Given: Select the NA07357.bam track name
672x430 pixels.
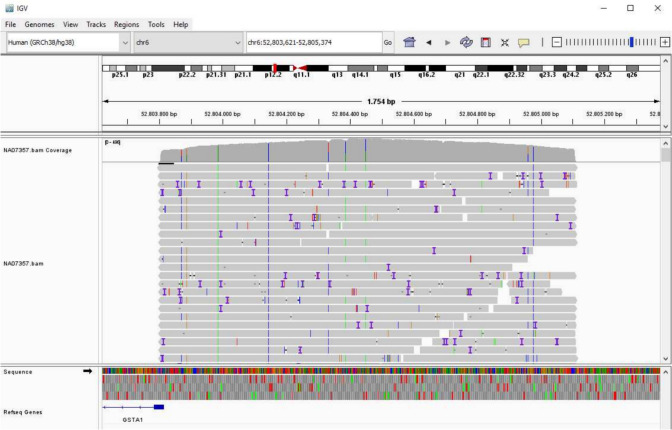Looking at the screenshot, I should [23, 263].
